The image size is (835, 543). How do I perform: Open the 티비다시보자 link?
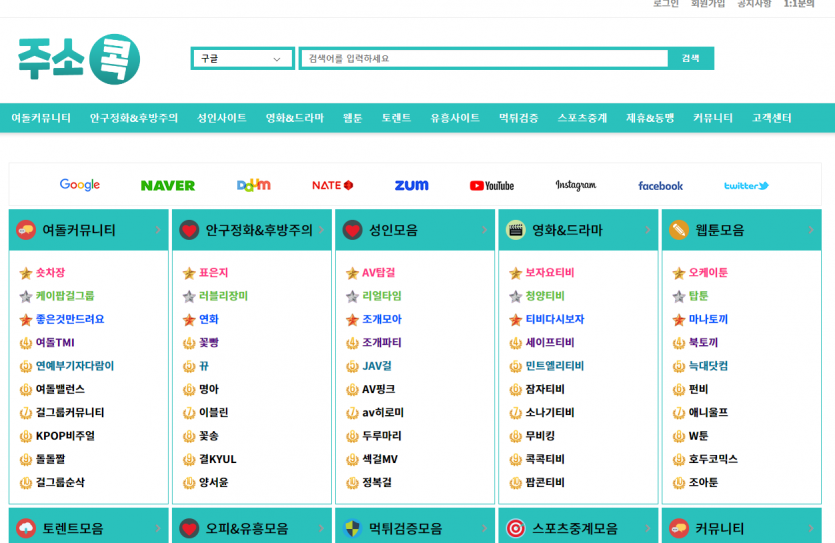pyautogui.click(x=555, y=319)
